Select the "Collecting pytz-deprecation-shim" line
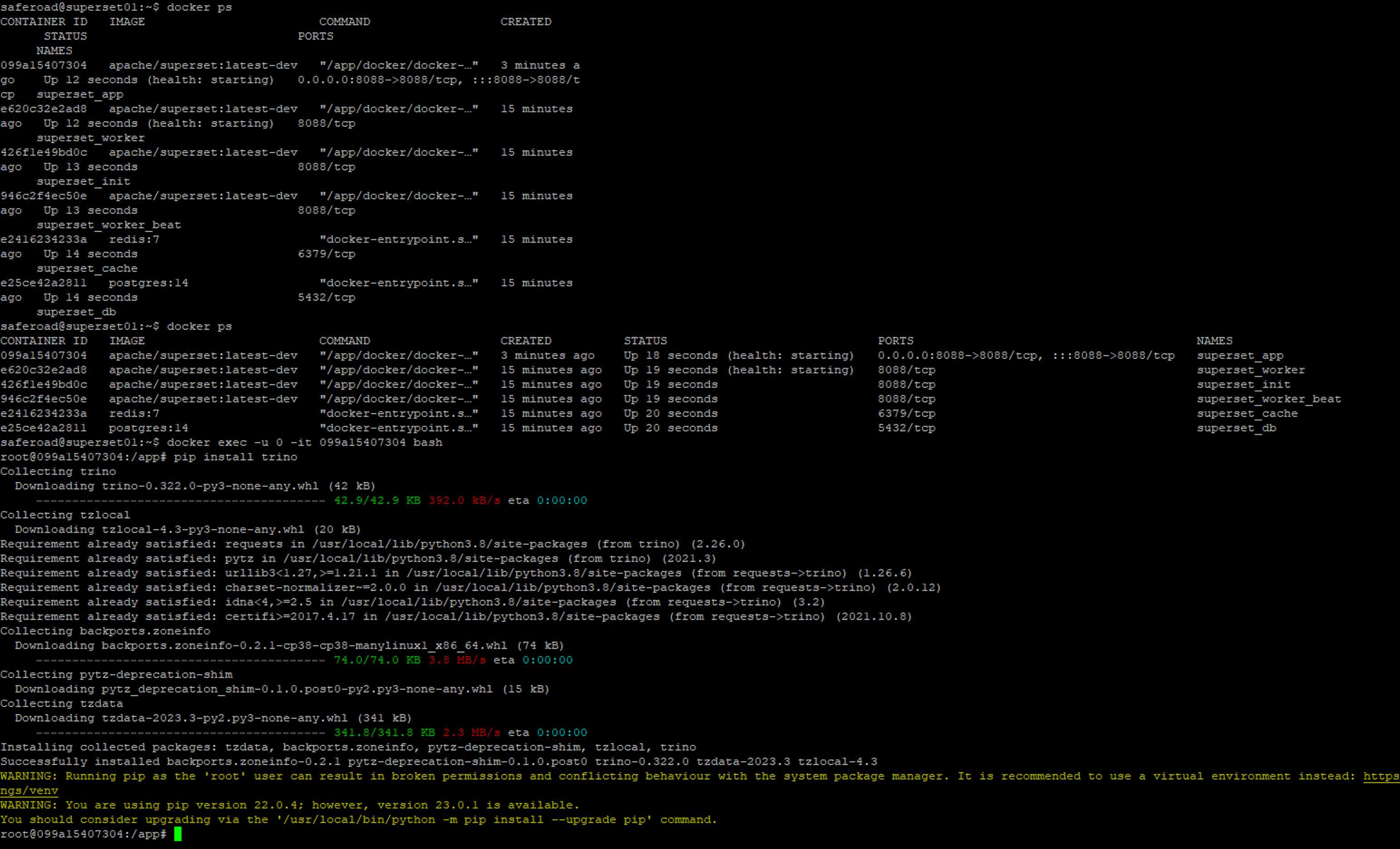1400x849 pixels. (117, 674)
